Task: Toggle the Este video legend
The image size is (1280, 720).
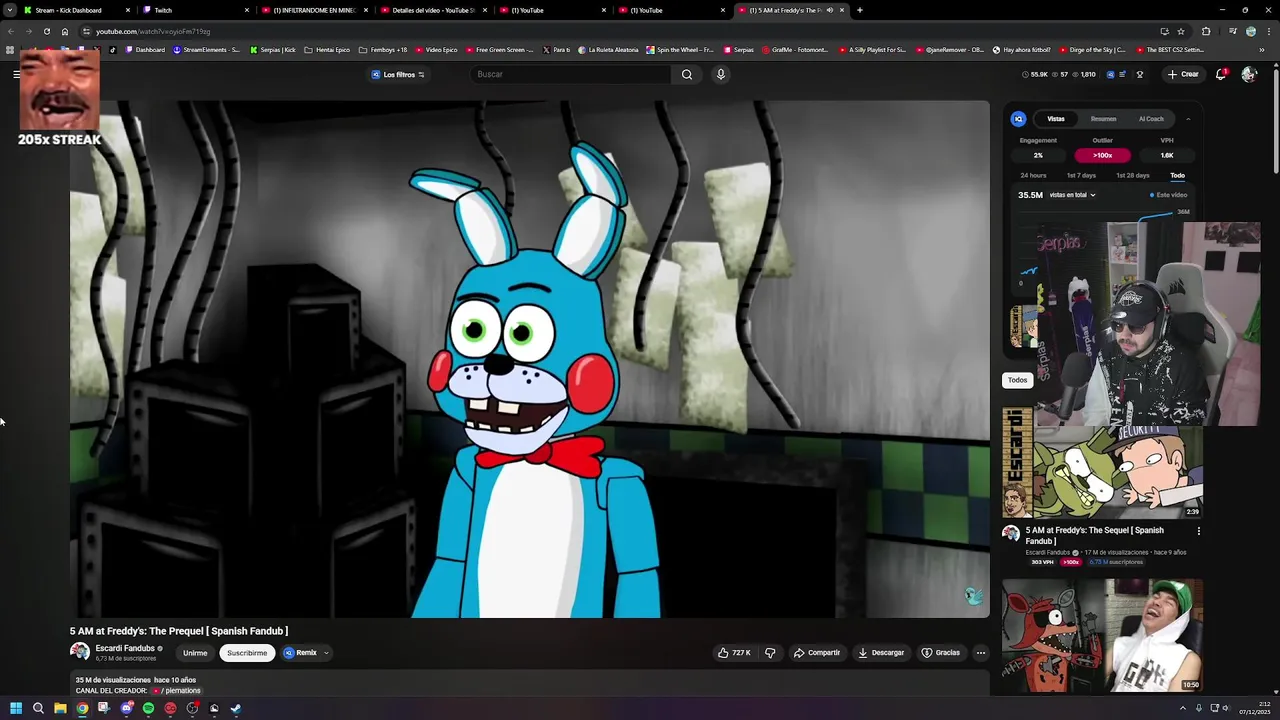Action: tap(1169, 195)
